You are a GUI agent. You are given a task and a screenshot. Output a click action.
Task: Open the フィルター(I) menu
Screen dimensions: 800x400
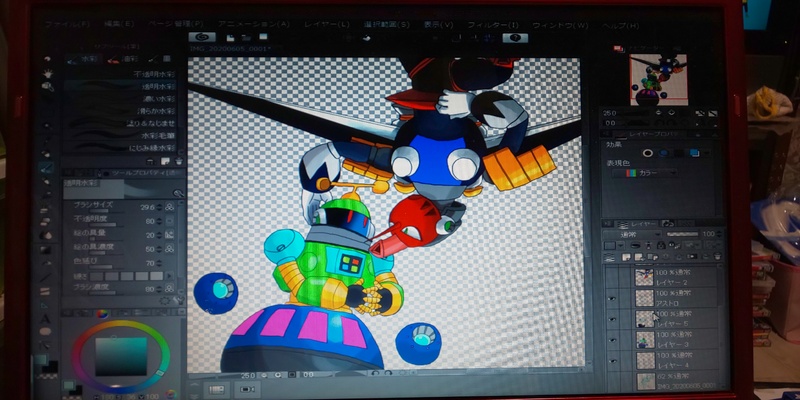coord(493,24)
